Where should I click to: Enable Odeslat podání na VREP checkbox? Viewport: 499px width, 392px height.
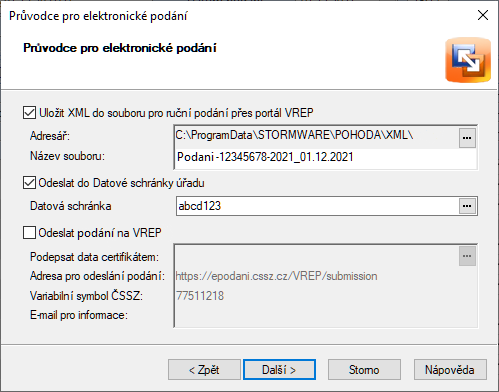(29, 232)
